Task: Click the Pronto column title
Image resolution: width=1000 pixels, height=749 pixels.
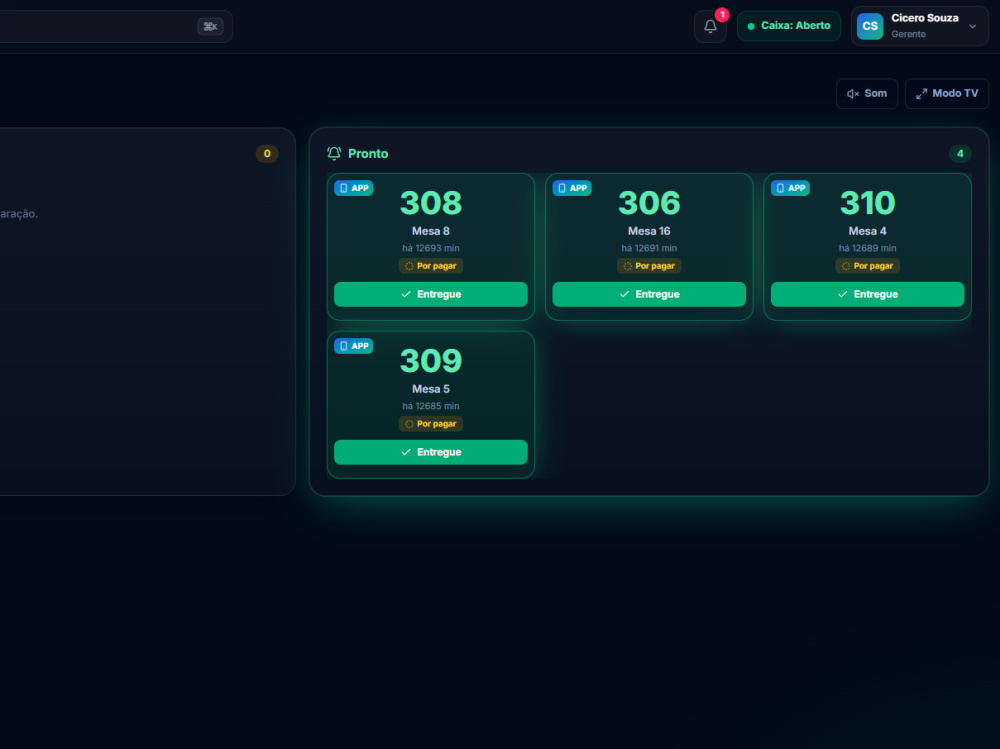Action: [368, 154]
